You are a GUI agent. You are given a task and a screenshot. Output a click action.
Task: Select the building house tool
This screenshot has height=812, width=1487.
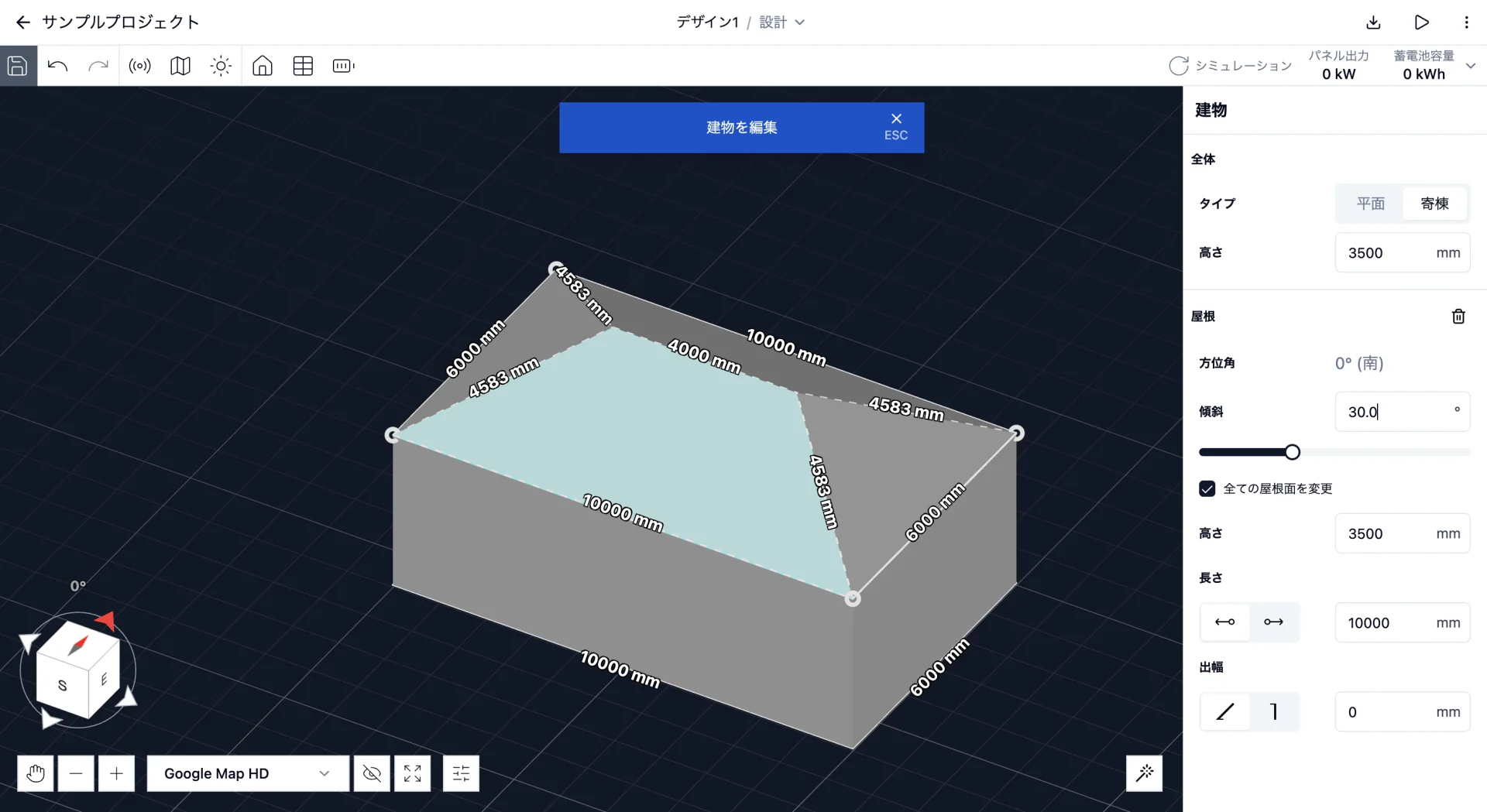click(263, 66)
